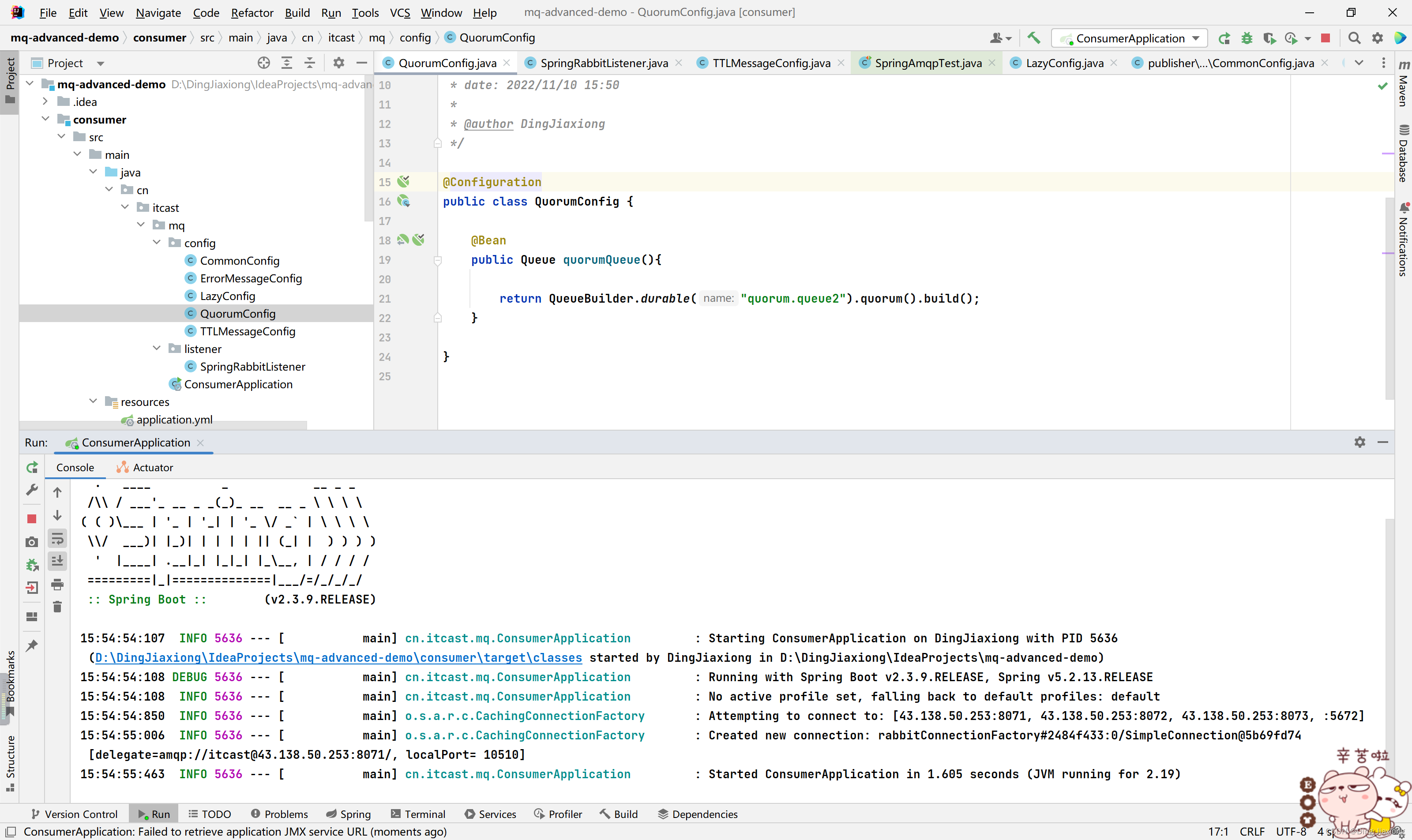Click the soft-wrap toggle icon in editor gutter
Viewport: 1412px width, 840px height.
click(x=56, y=540)
